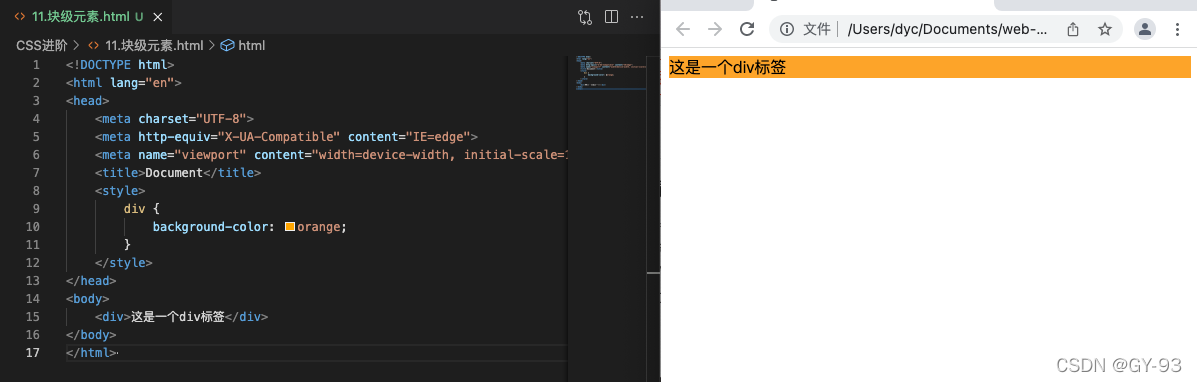
Task: Click the symbol cube icon in breadcrumb
Action: [227, 45]
